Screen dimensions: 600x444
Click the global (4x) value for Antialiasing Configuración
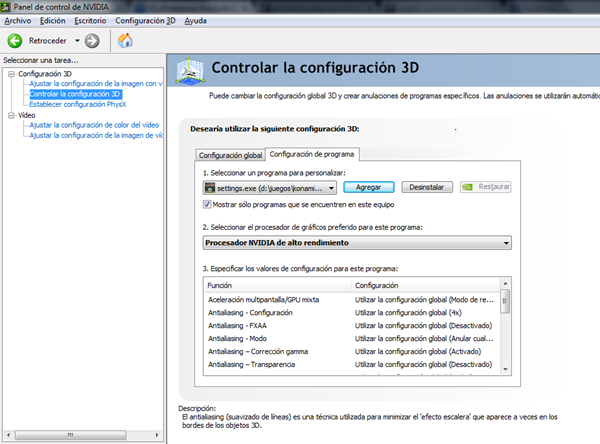coord(408,313)
